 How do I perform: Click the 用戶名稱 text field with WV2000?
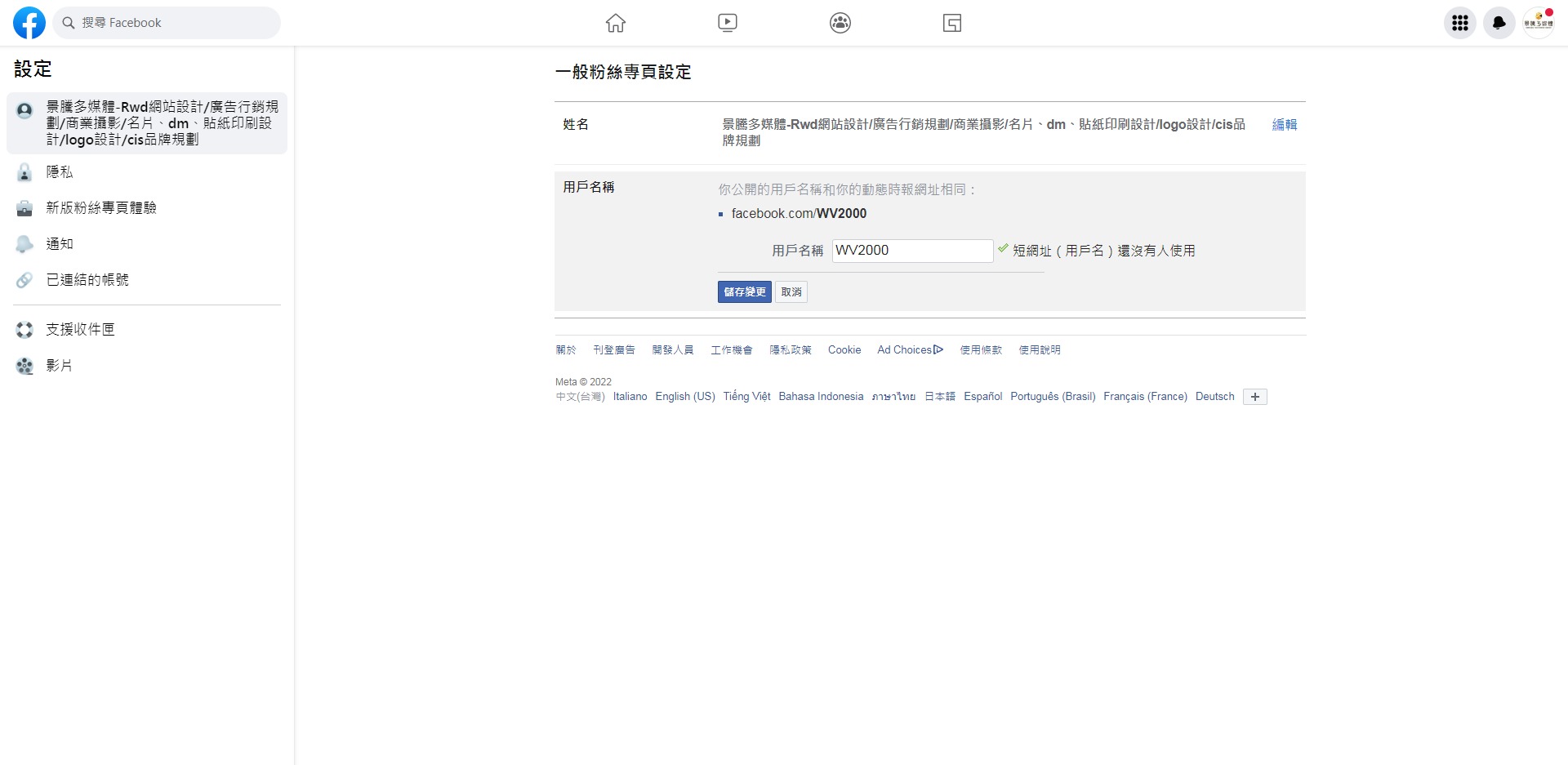click(x=912, y=251)
